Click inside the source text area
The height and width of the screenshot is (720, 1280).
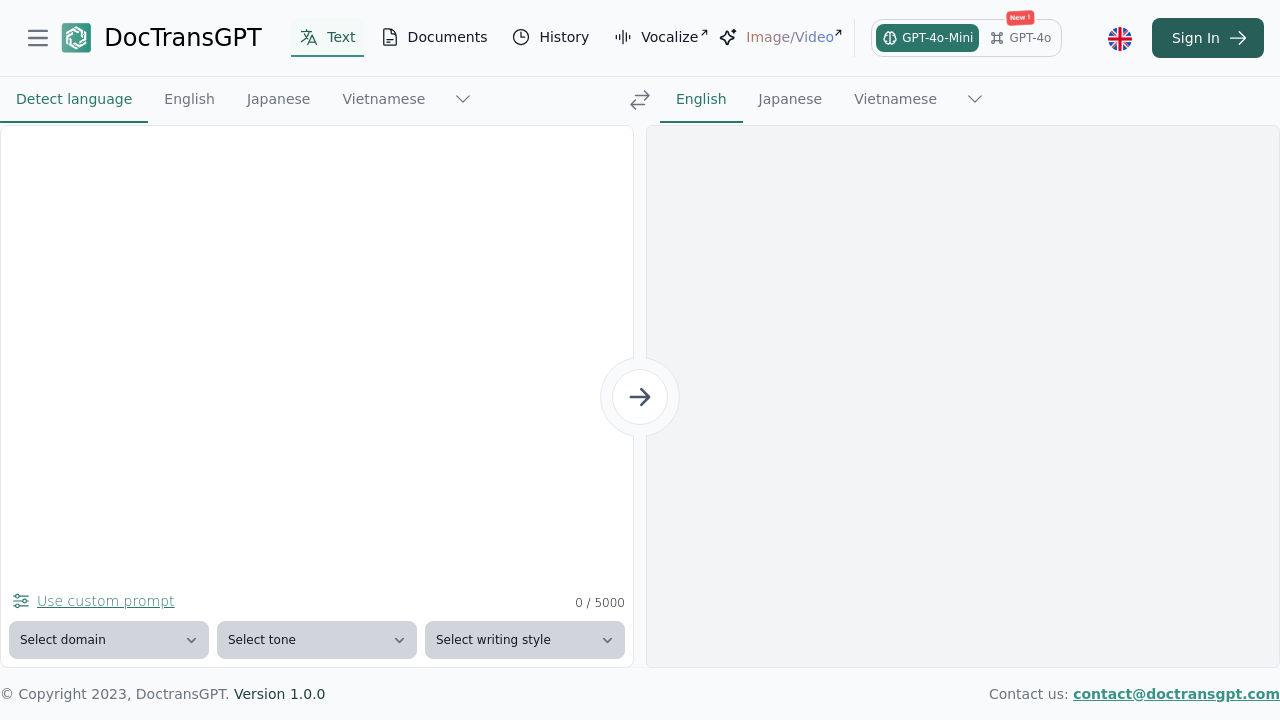[316, 350]
